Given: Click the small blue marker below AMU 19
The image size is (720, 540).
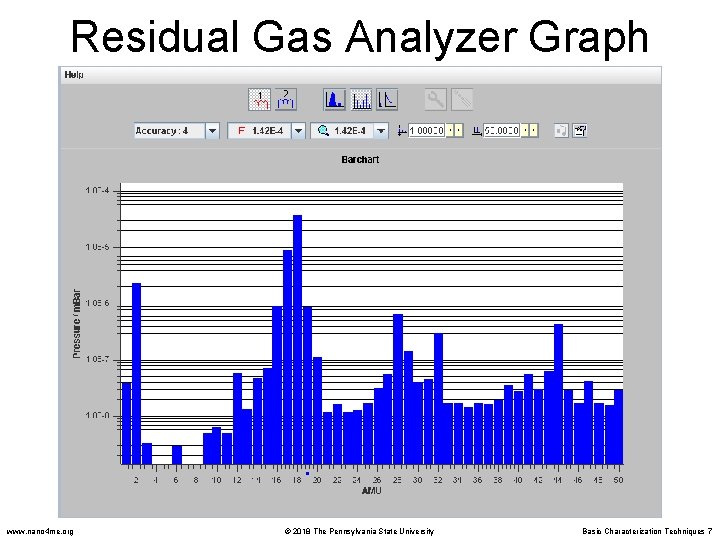Looking at the screenshot, I should point(308,473).
